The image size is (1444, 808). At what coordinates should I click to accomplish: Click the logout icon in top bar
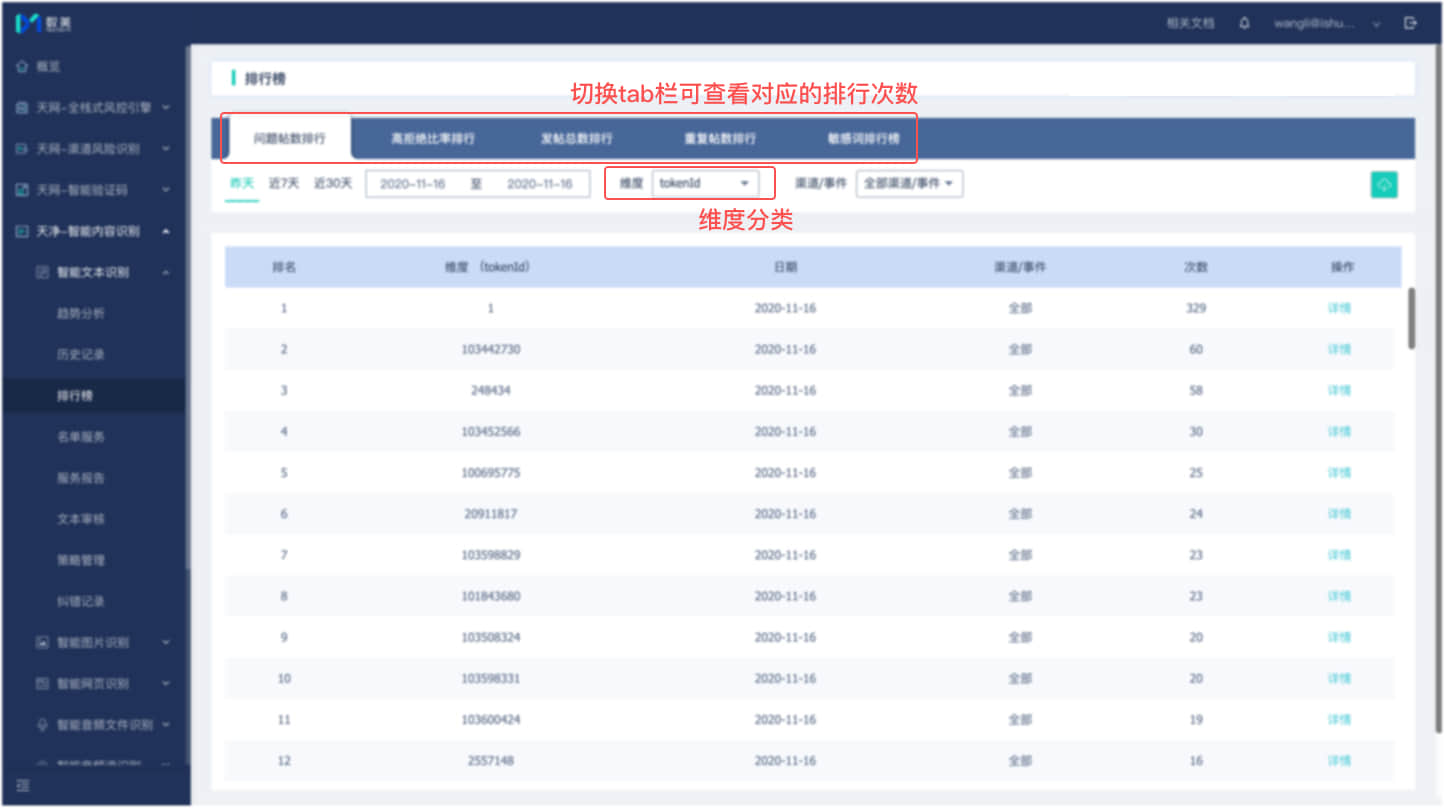click(1411, 23)
